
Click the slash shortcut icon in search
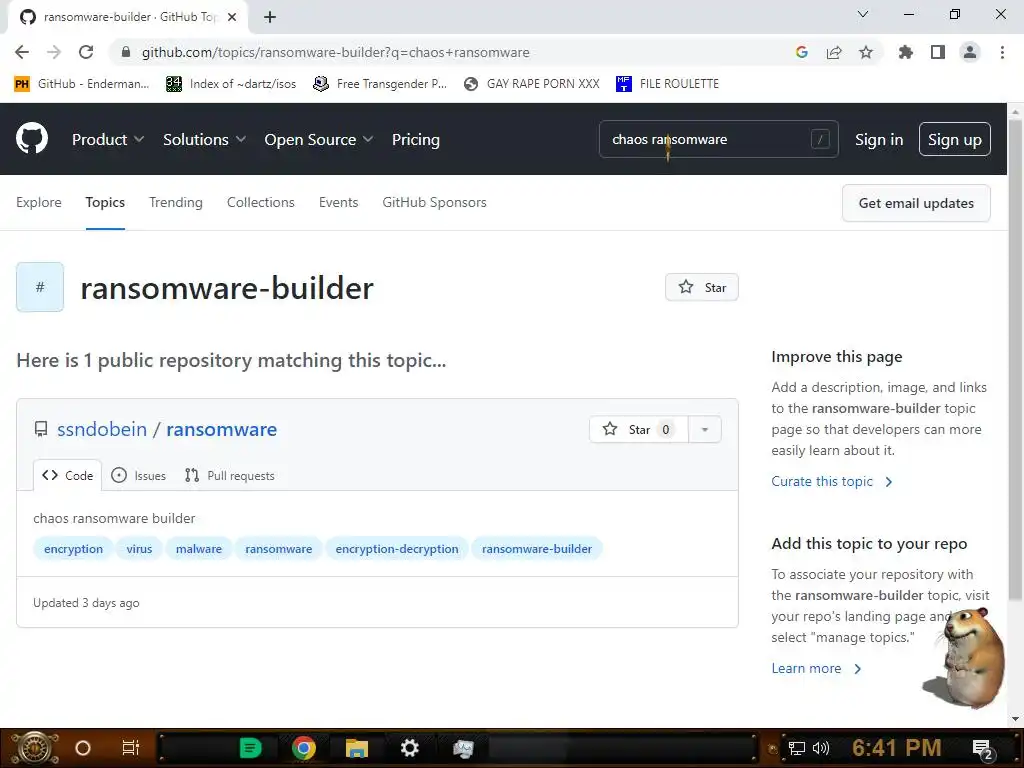click(x=820, y=139)
